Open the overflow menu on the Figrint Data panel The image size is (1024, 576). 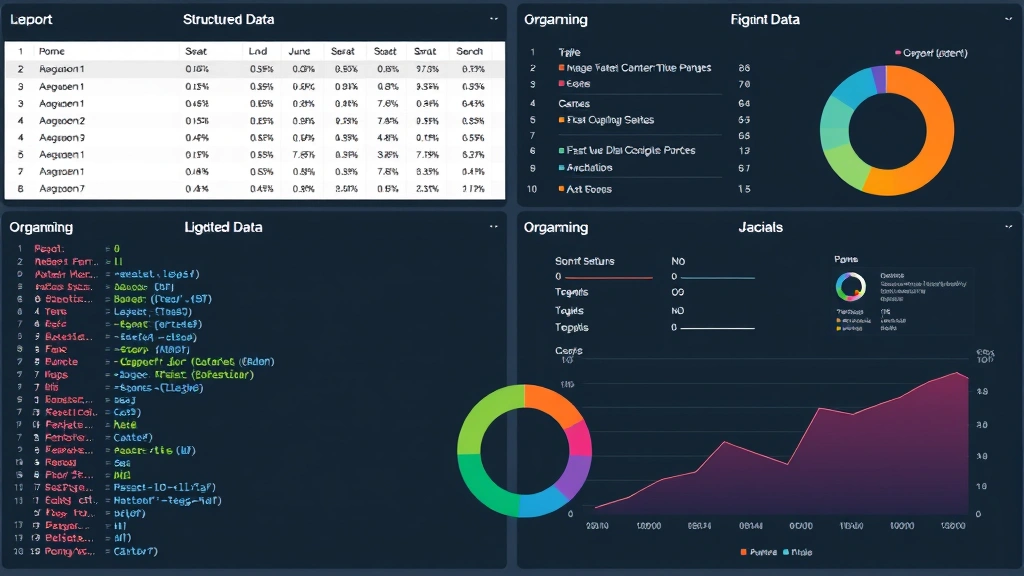click(1008, 18)
